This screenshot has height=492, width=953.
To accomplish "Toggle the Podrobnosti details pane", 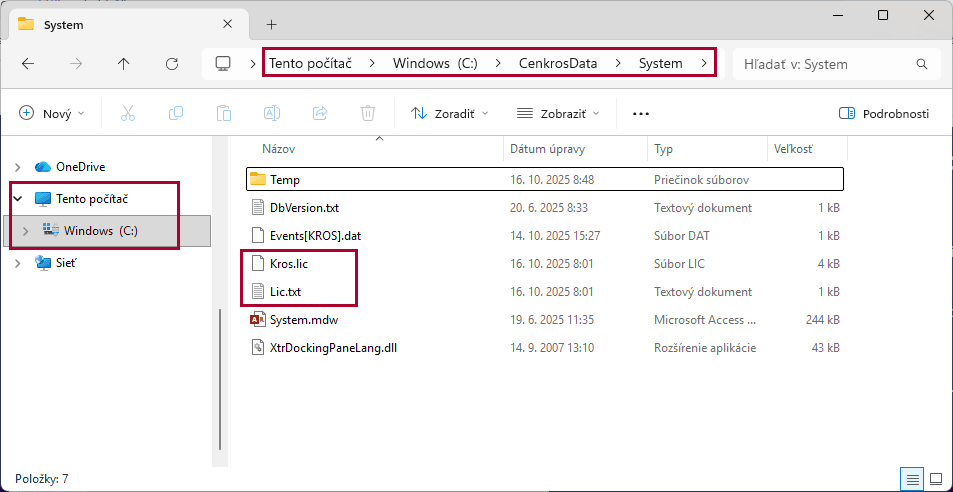I will pos(884,113).
